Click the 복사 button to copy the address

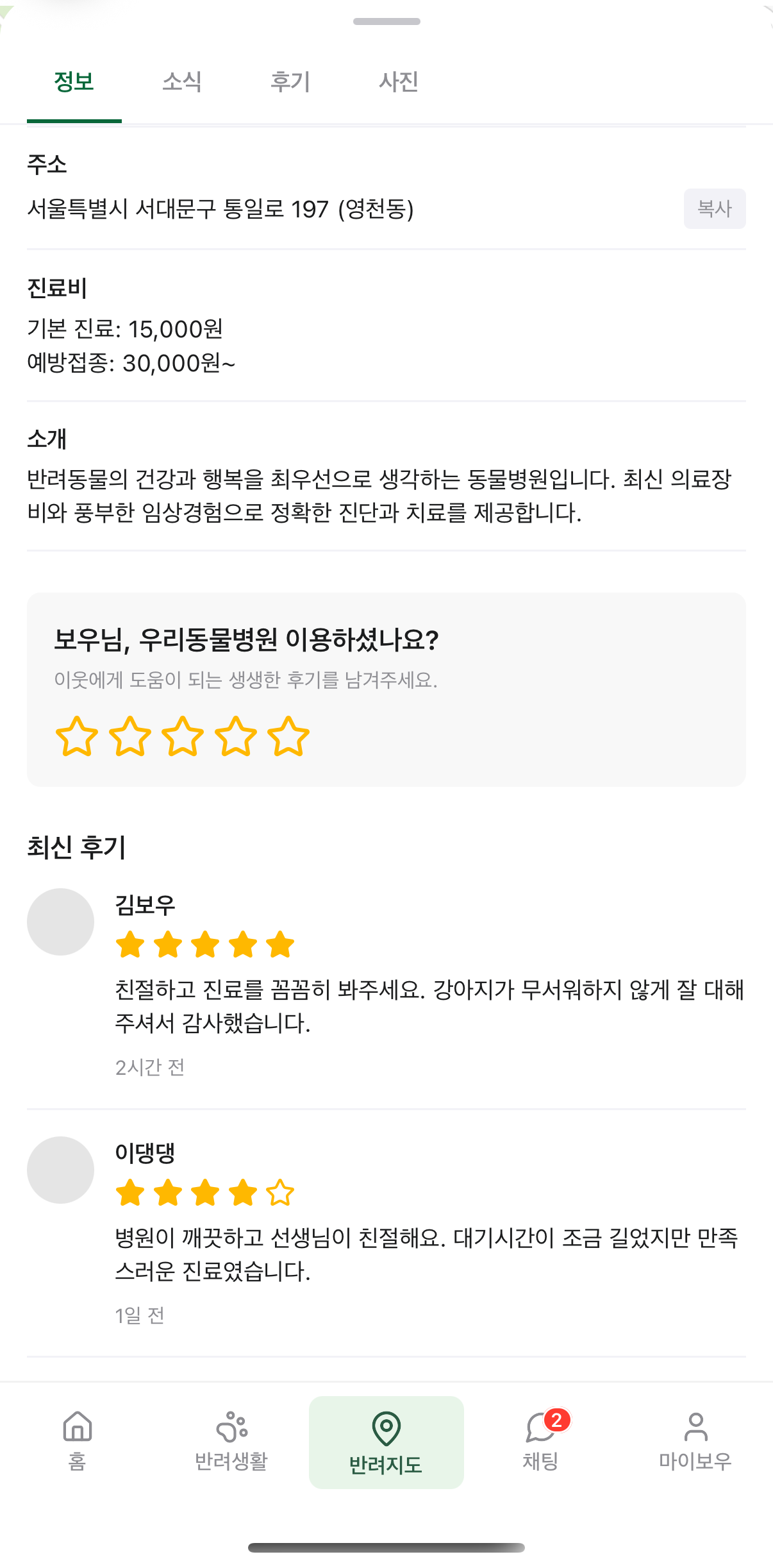click(x=714, y=208)
